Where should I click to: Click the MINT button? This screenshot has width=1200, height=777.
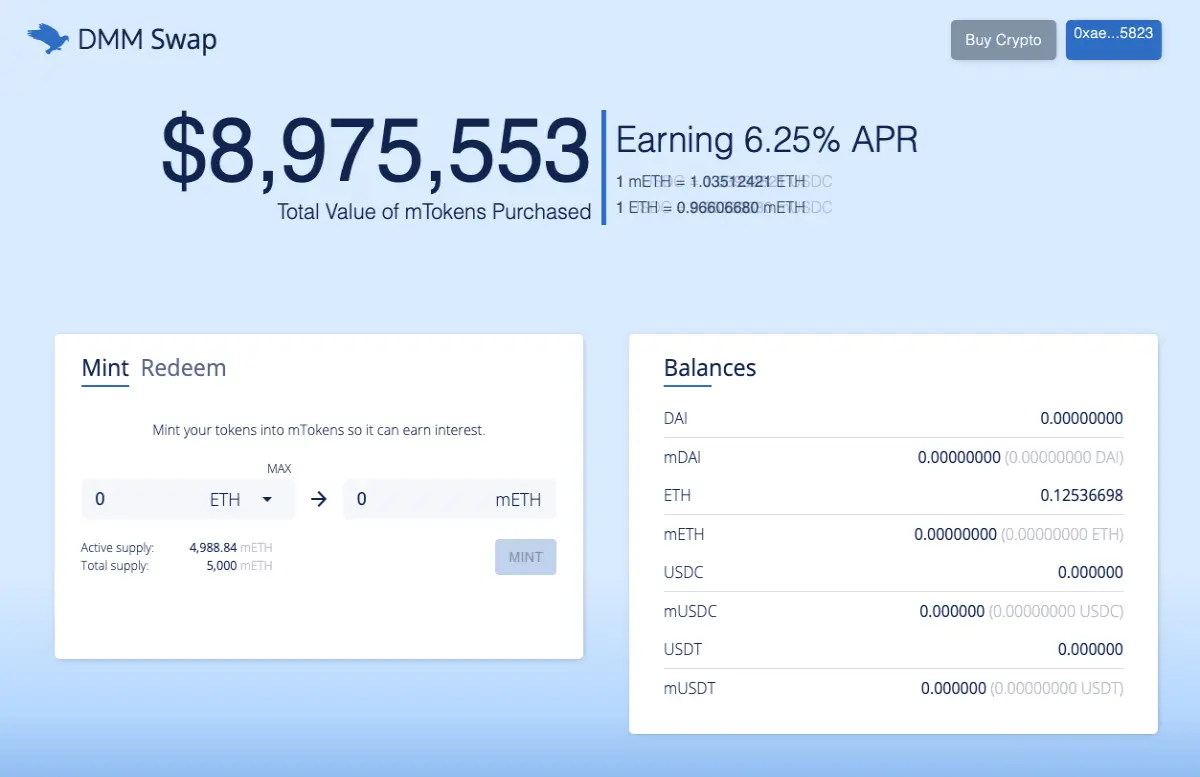(x=525, y=557)
